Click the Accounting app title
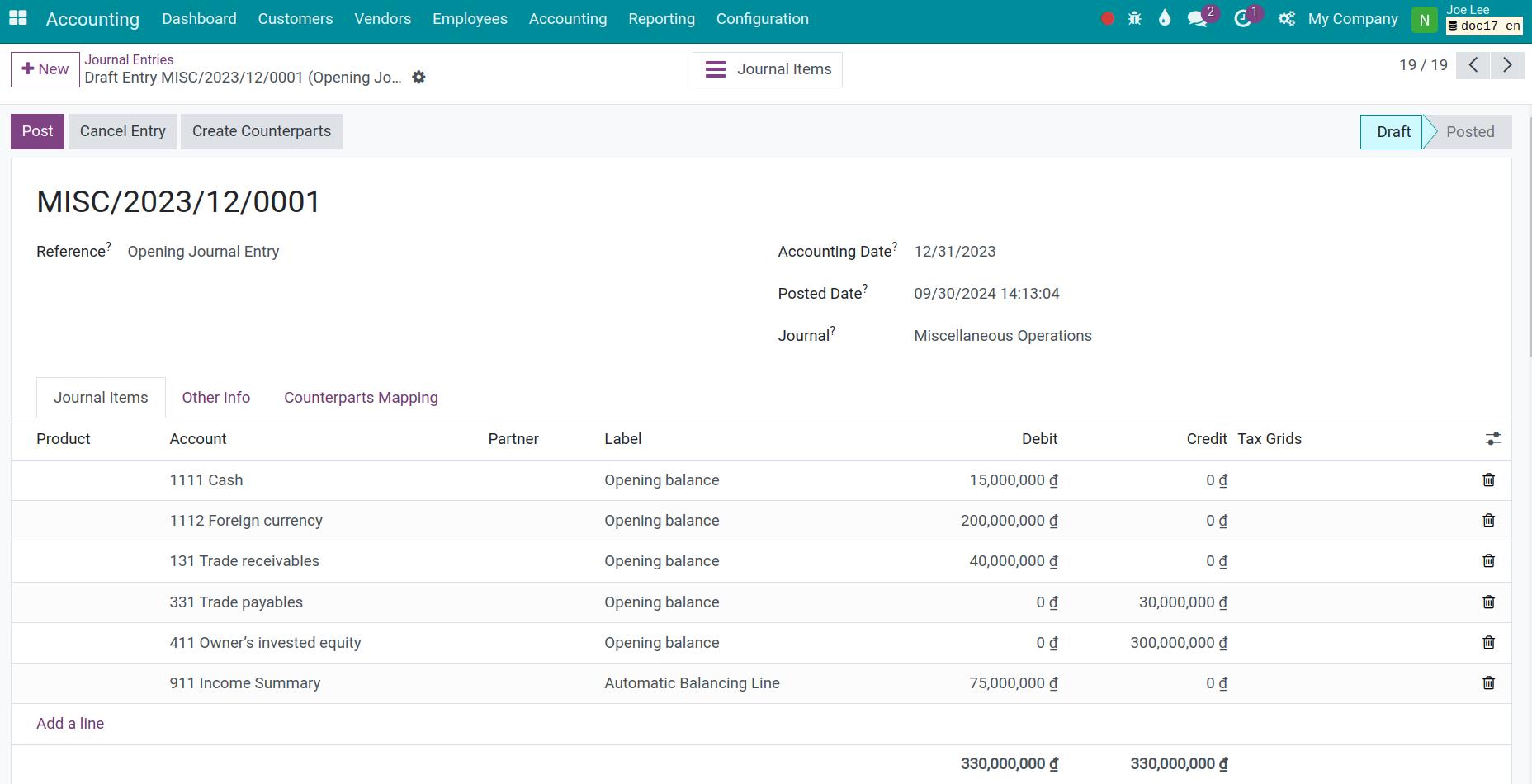Viewport: 1532px width, 784px height. (x=92, y=19)
